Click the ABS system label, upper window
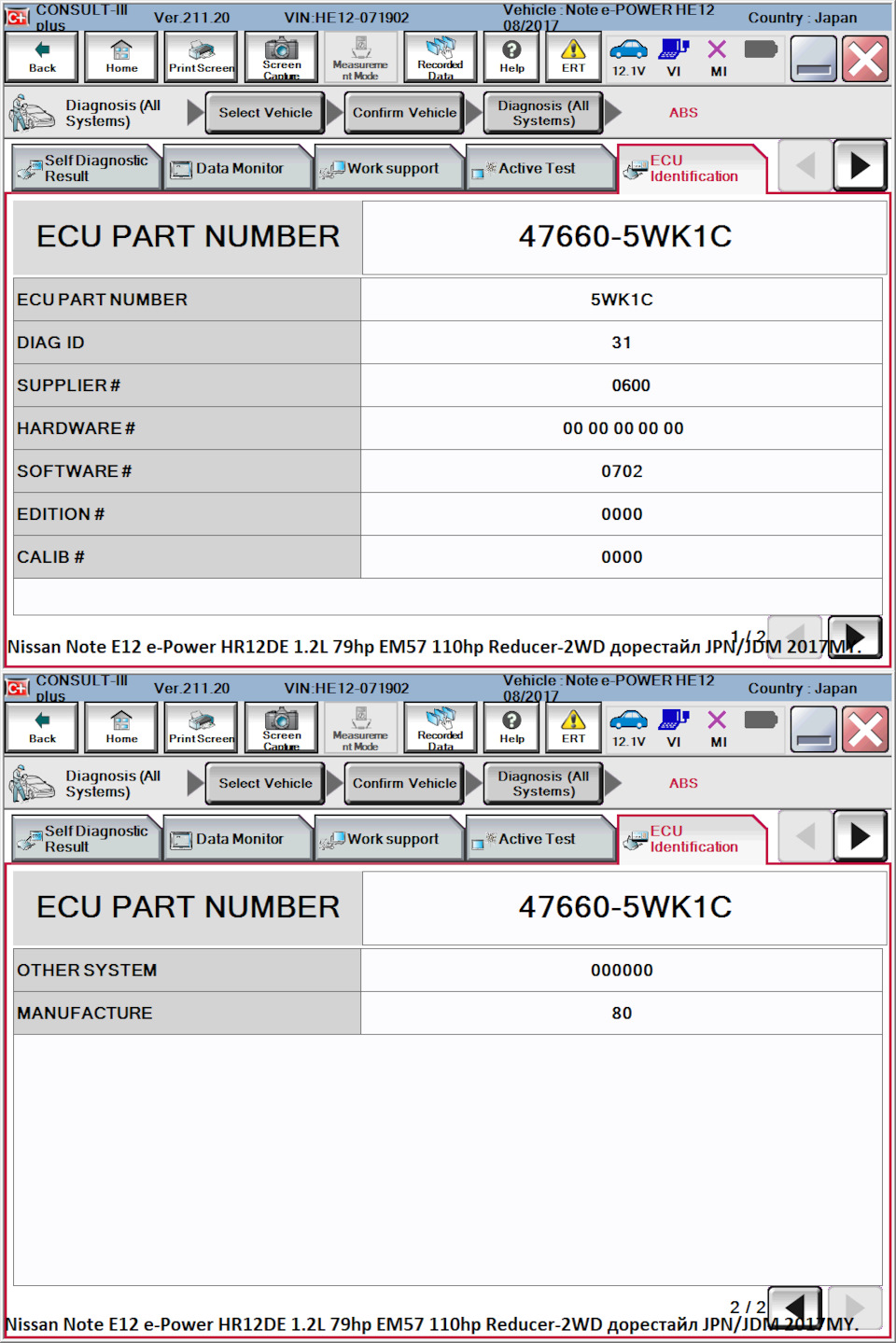Image resolution: width=896 pixels, height=1343 pixels. pos(683,113)
